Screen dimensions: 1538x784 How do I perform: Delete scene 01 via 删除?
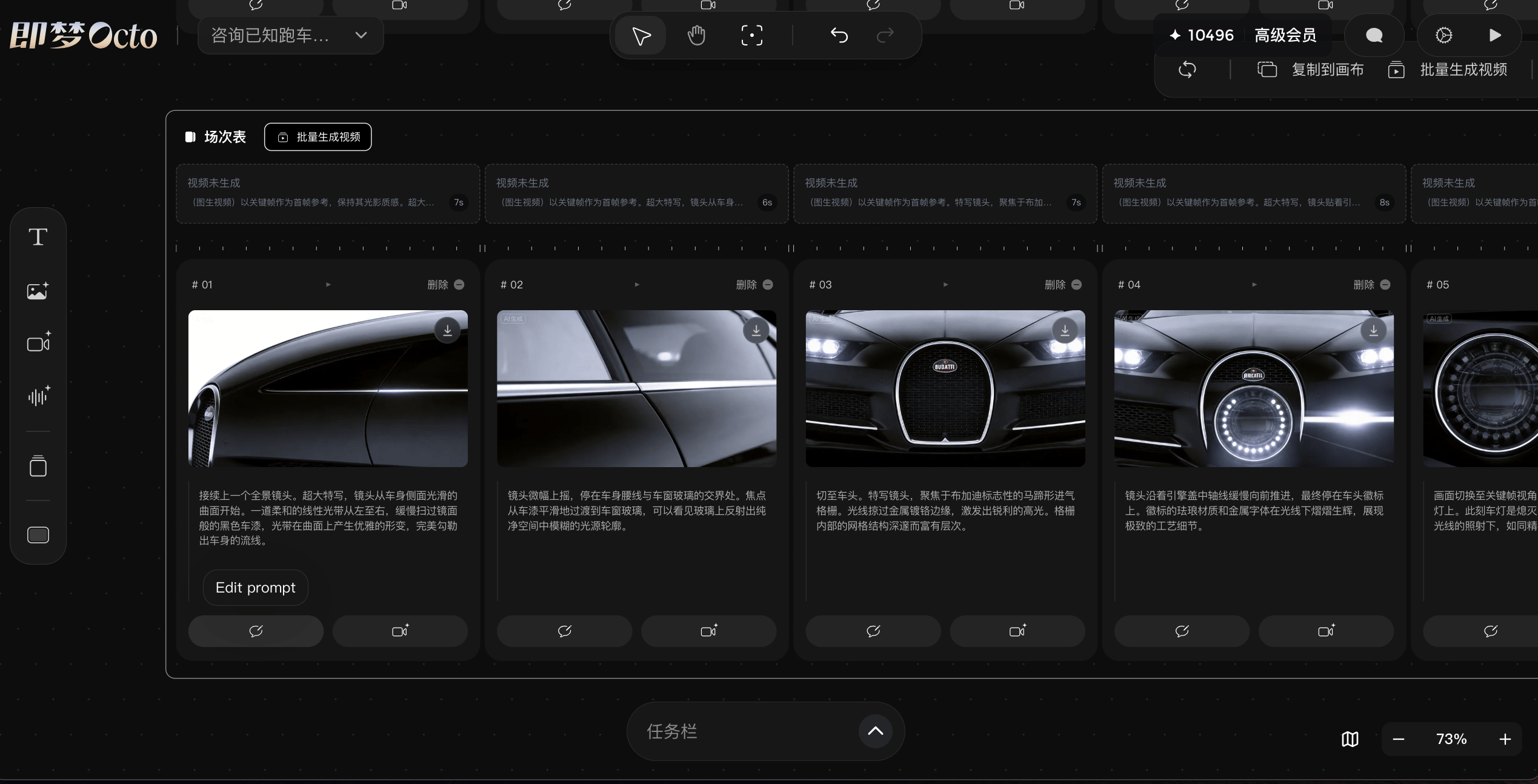point(445,285)
